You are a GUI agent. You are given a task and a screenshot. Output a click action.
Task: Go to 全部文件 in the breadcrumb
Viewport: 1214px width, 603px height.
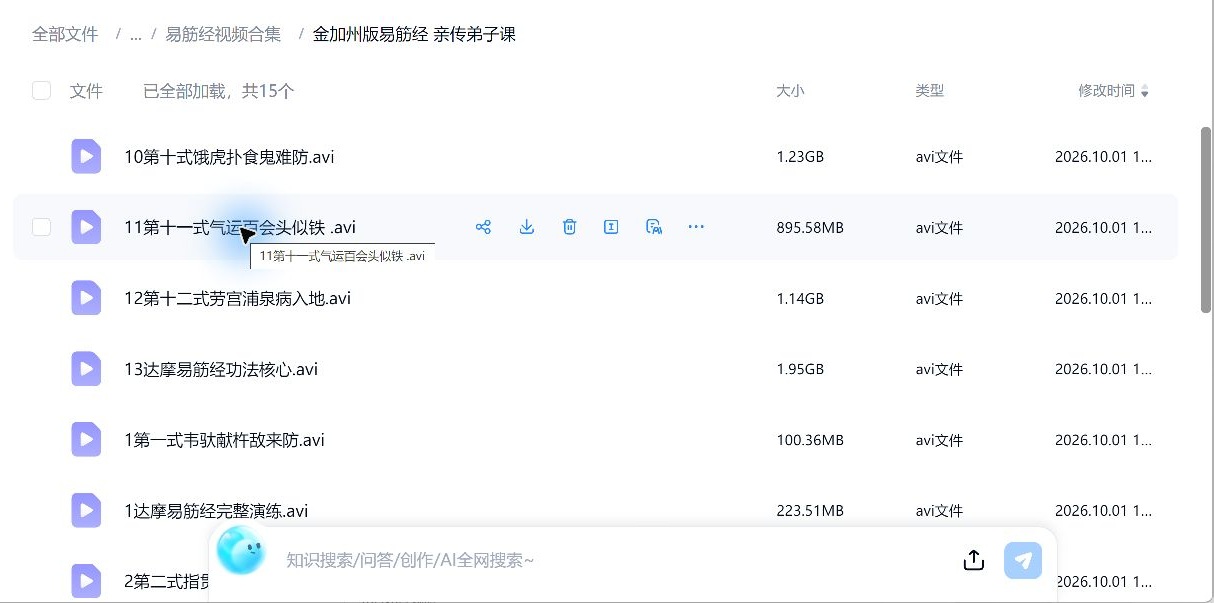coord(65,35)
